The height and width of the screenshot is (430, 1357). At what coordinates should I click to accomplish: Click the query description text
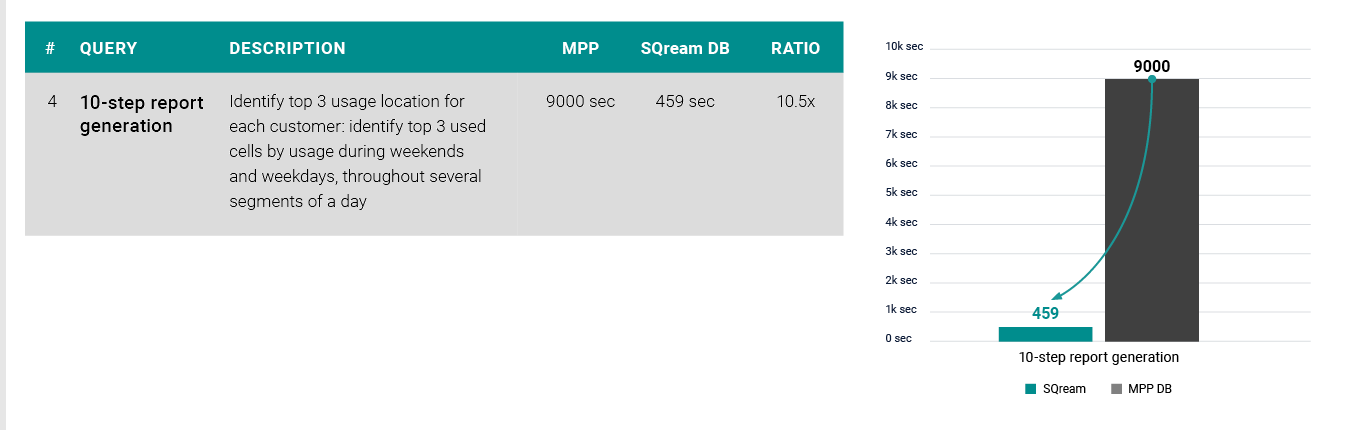[x=355, y=152]
